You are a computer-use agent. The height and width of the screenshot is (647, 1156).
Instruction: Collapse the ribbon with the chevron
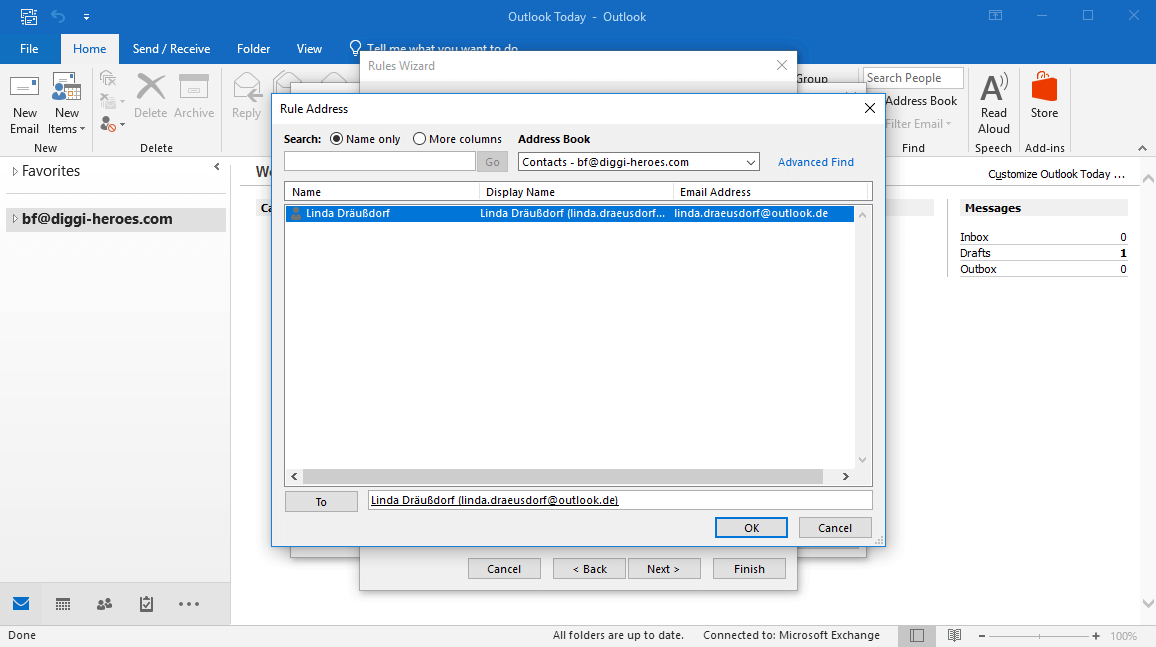pyautogui.click(x=1142, y=148)
